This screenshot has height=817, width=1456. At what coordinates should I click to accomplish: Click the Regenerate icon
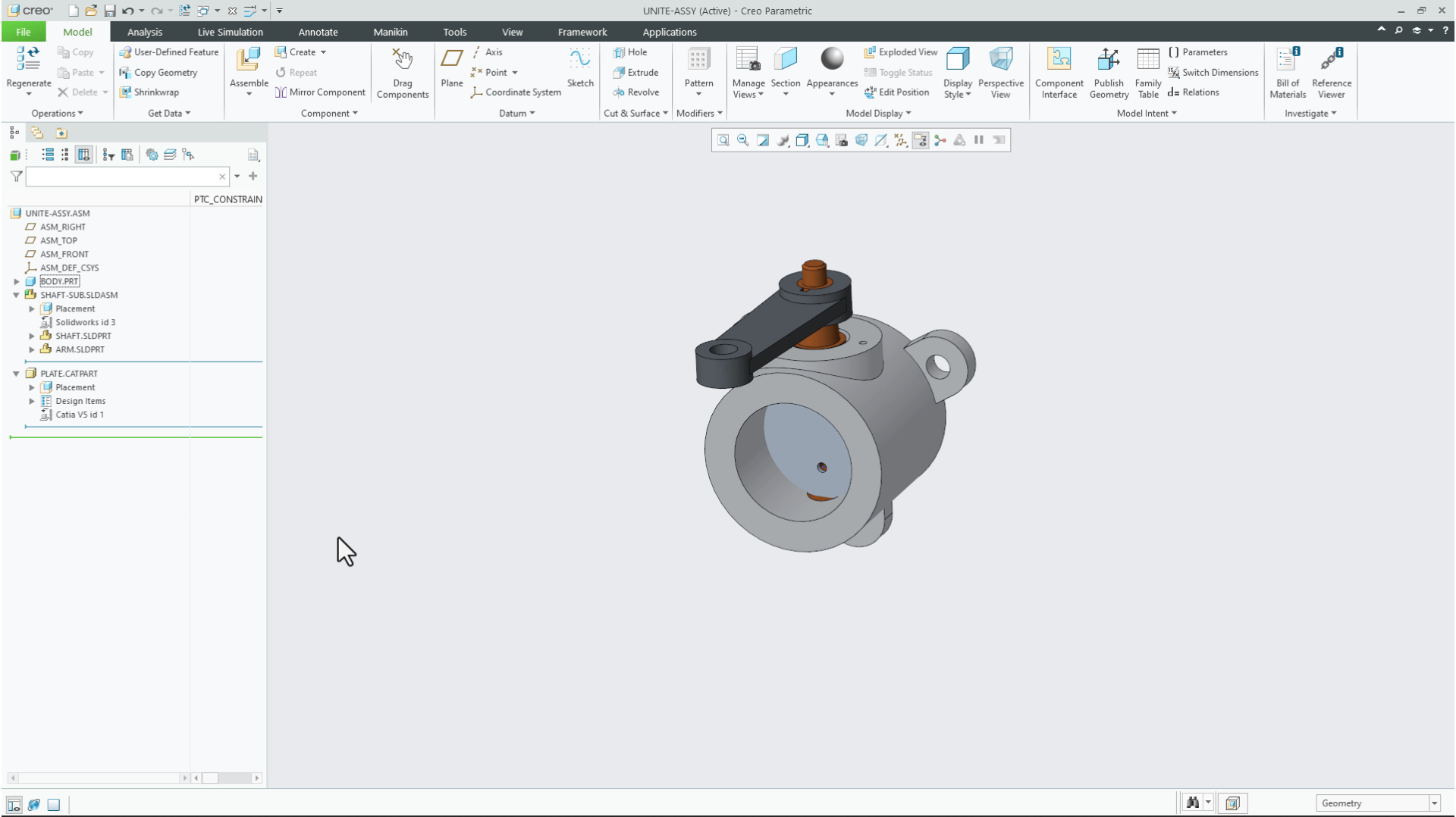(x=29, y=59)
